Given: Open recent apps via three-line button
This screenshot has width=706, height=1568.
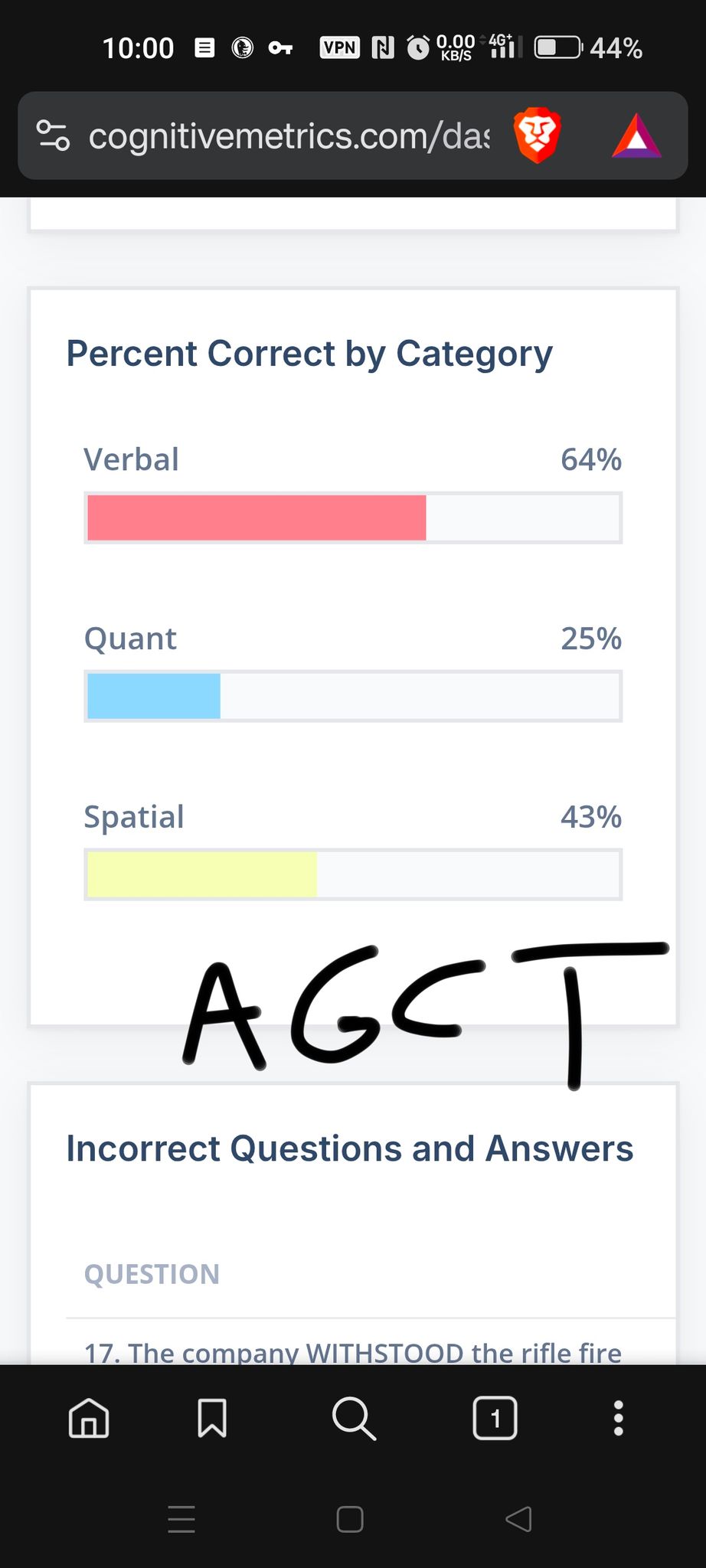Looking at the screenshot, I should coord(181,1519).
